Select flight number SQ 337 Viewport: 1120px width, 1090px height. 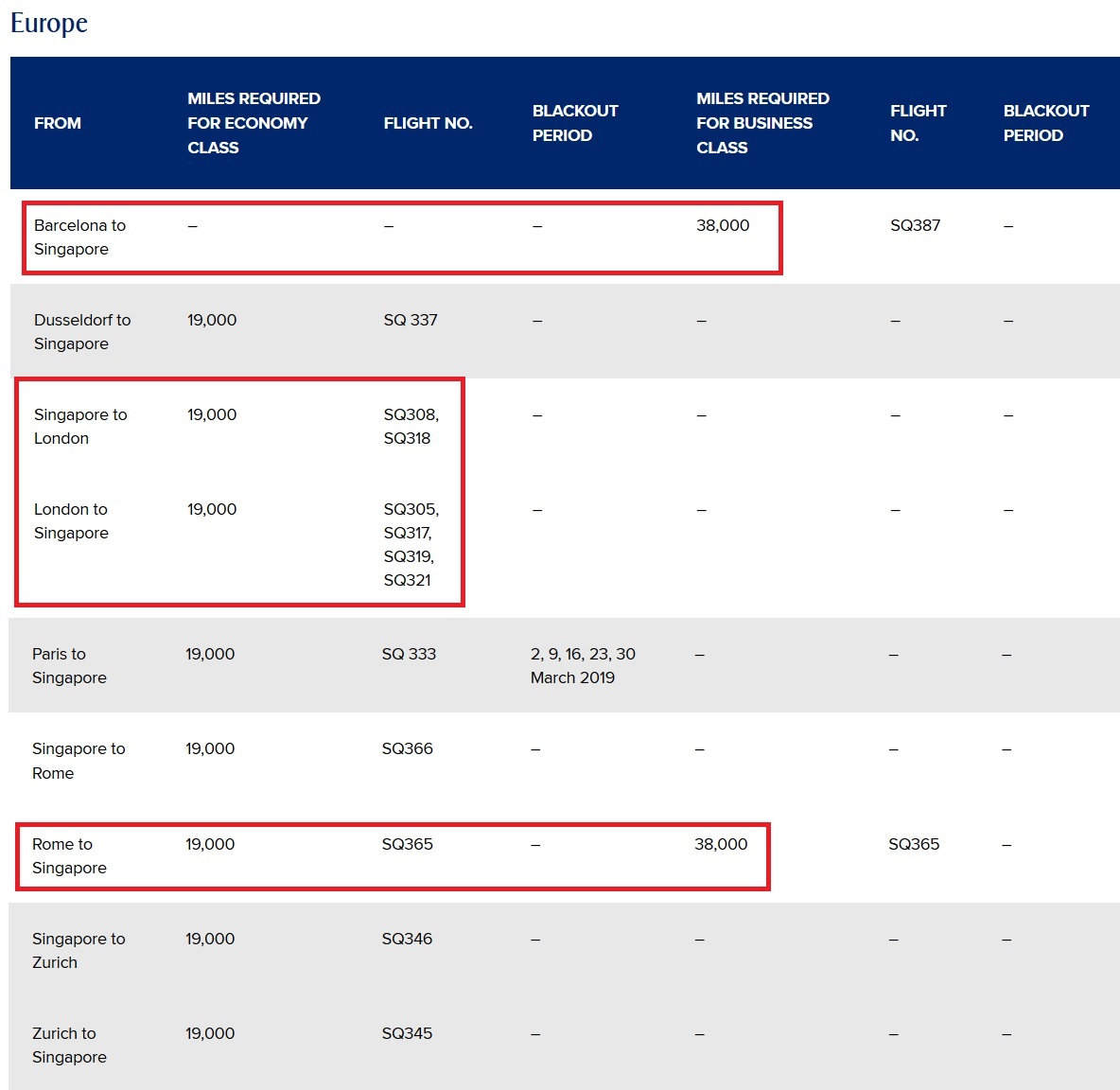(x=411, y=320)
